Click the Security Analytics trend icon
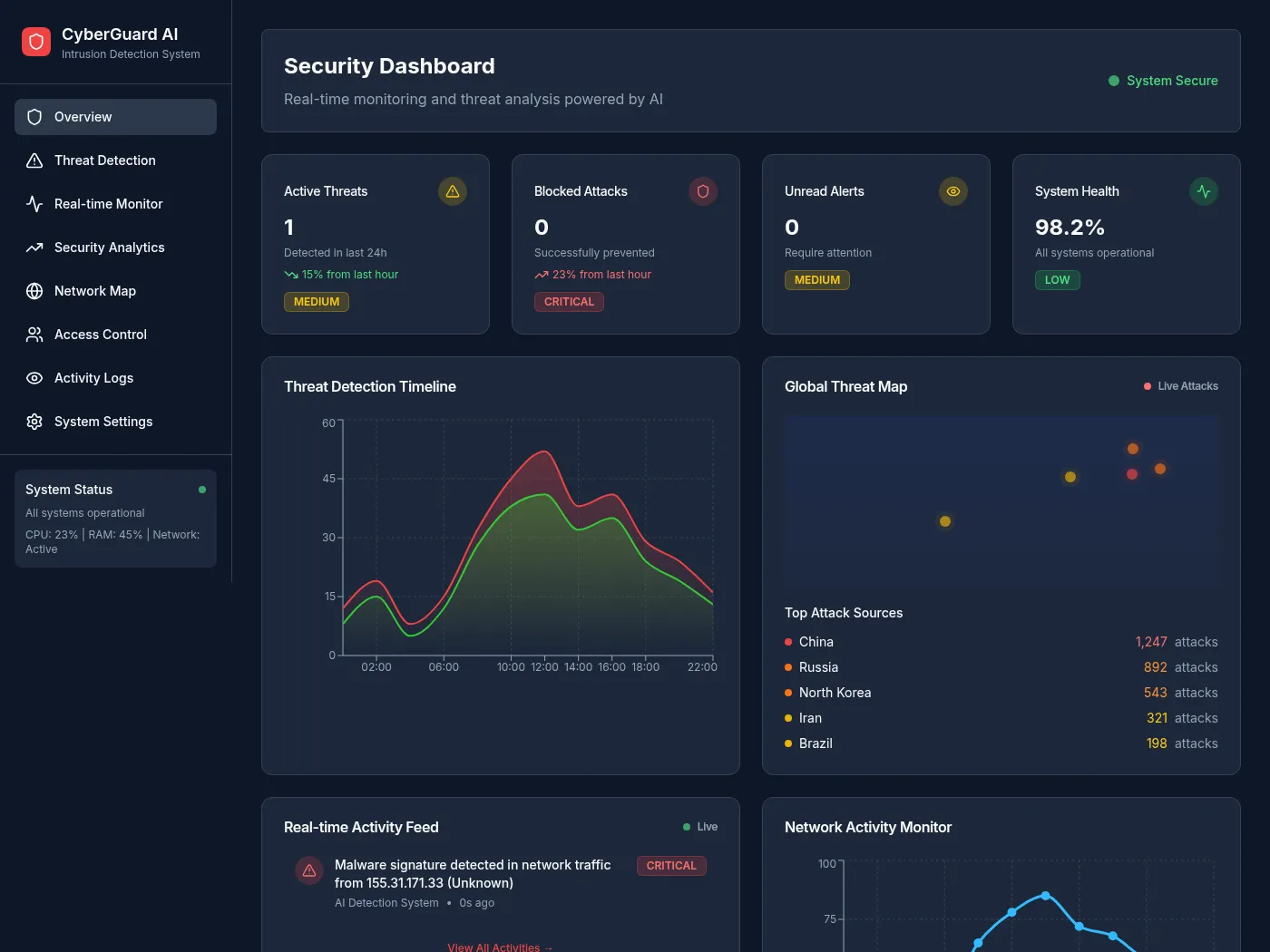The width and height of the screenshot is (1270, 952). (34, 248)
